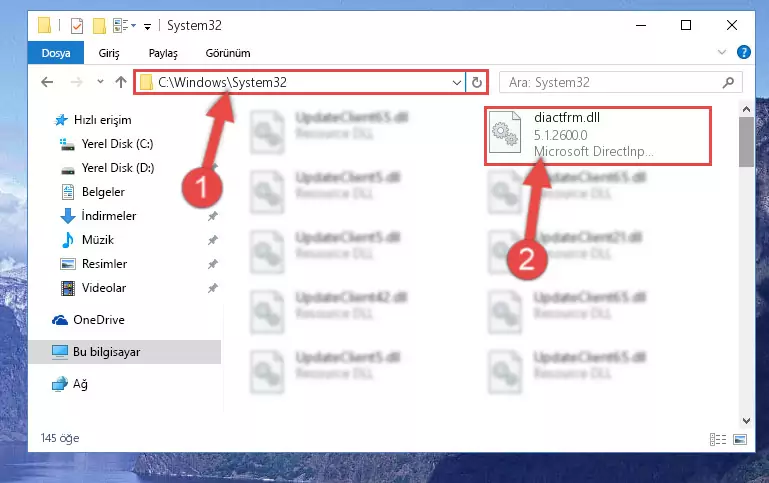Select Bu bilgisayar in navigation pane
769x483 pixels.
[x=125, y=352]
